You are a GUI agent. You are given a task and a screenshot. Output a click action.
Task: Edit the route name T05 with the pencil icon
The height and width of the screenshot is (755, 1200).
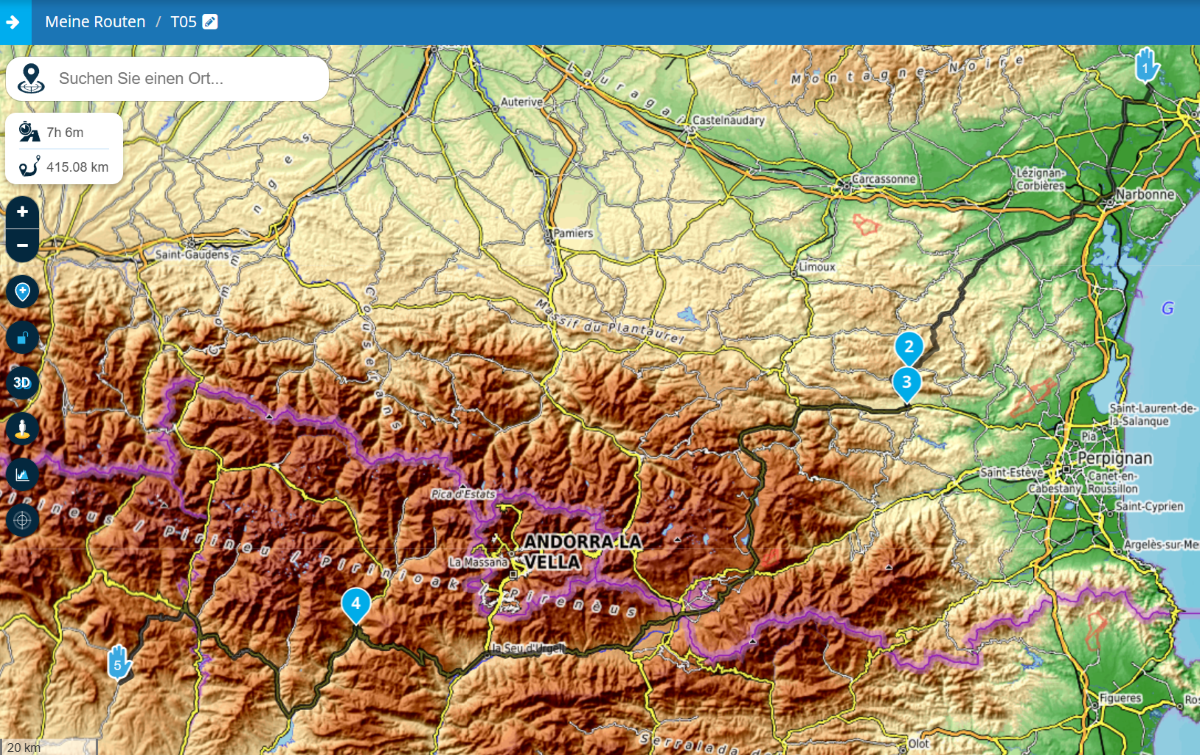click(210, 22)
